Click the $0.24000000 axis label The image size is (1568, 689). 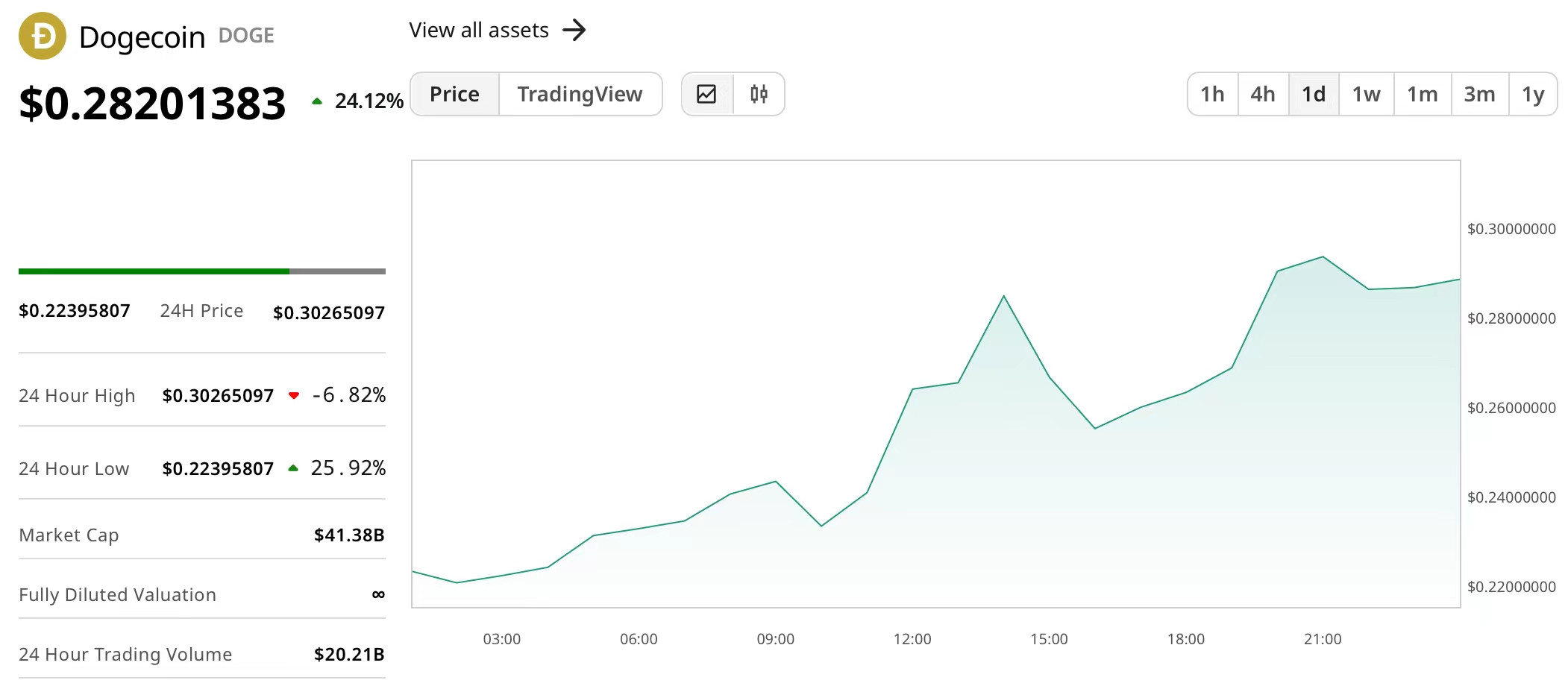coord(1511,497)
